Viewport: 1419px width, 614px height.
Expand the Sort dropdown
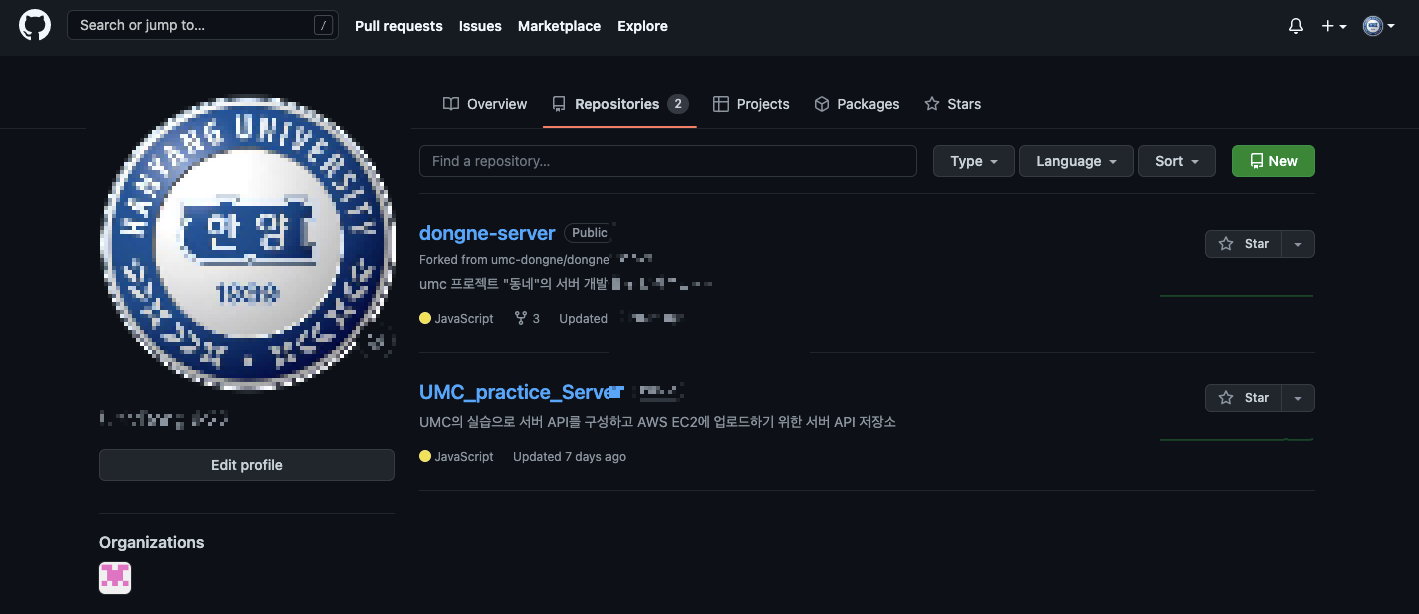1177,161
